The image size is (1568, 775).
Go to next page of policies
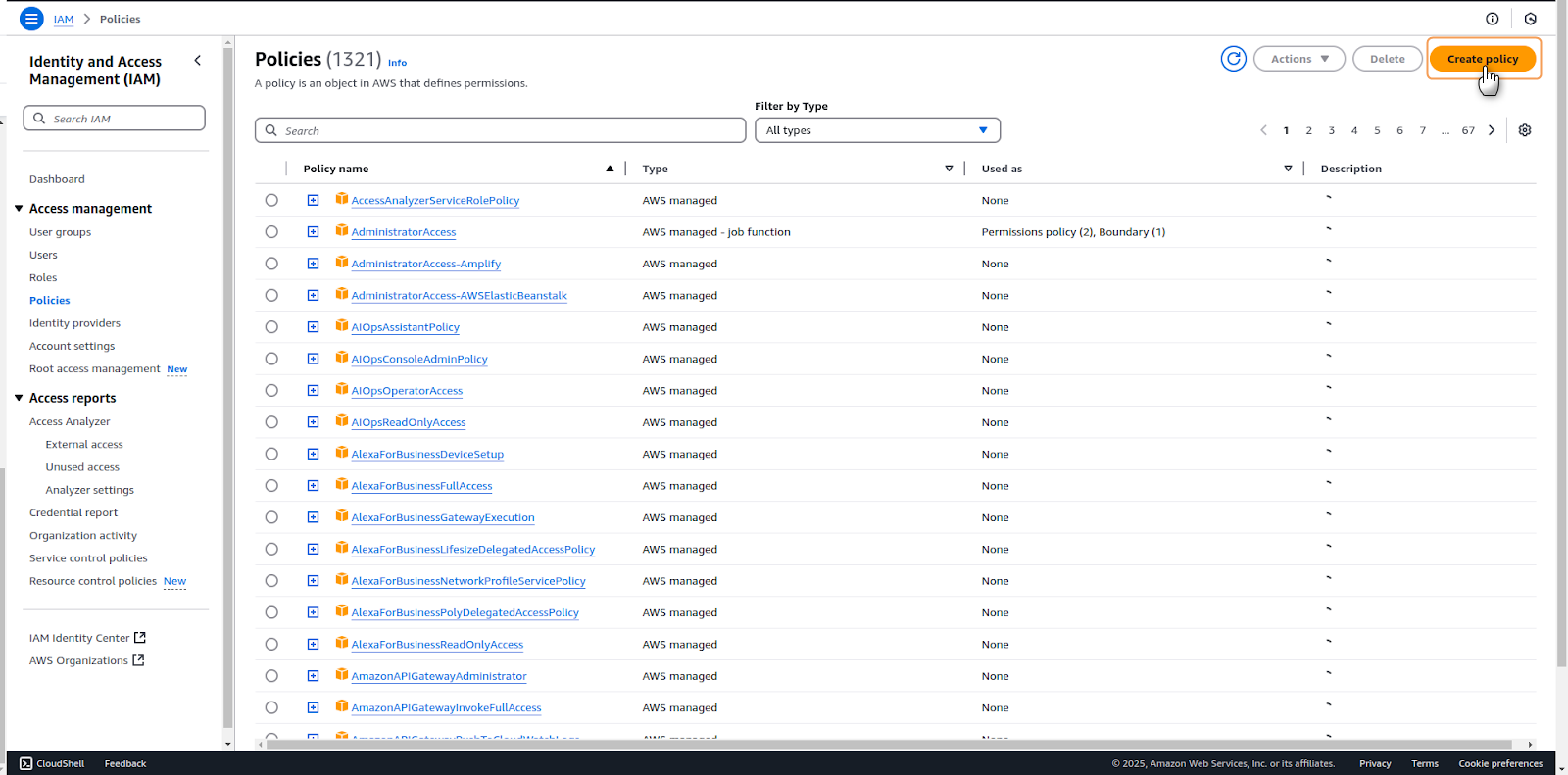click(1492, 130)
